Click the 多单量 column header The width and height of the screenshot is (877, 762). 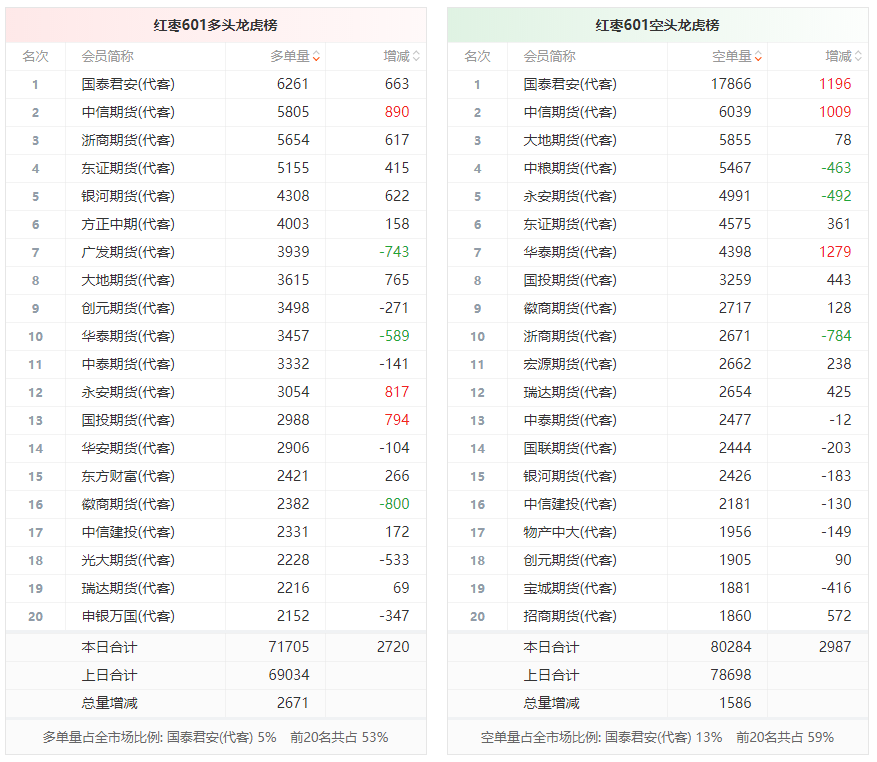tap(290, 57)
